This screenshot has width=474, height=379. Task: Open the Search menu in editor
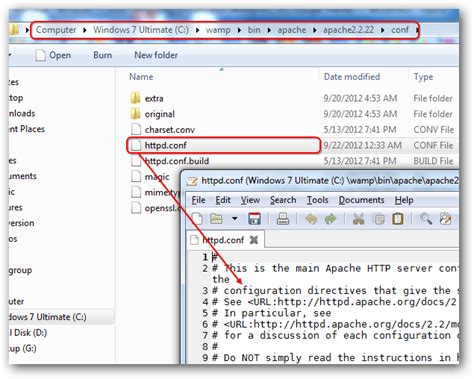(x=283, y=200)
